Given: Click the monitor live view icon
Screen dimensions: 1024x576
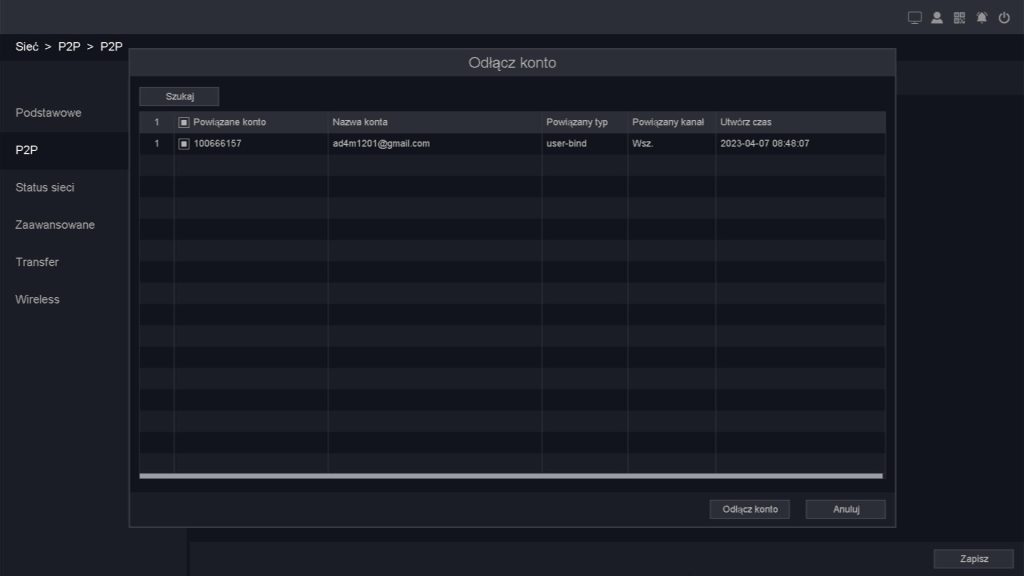Looking at the screenshot, I should (914, 17).
